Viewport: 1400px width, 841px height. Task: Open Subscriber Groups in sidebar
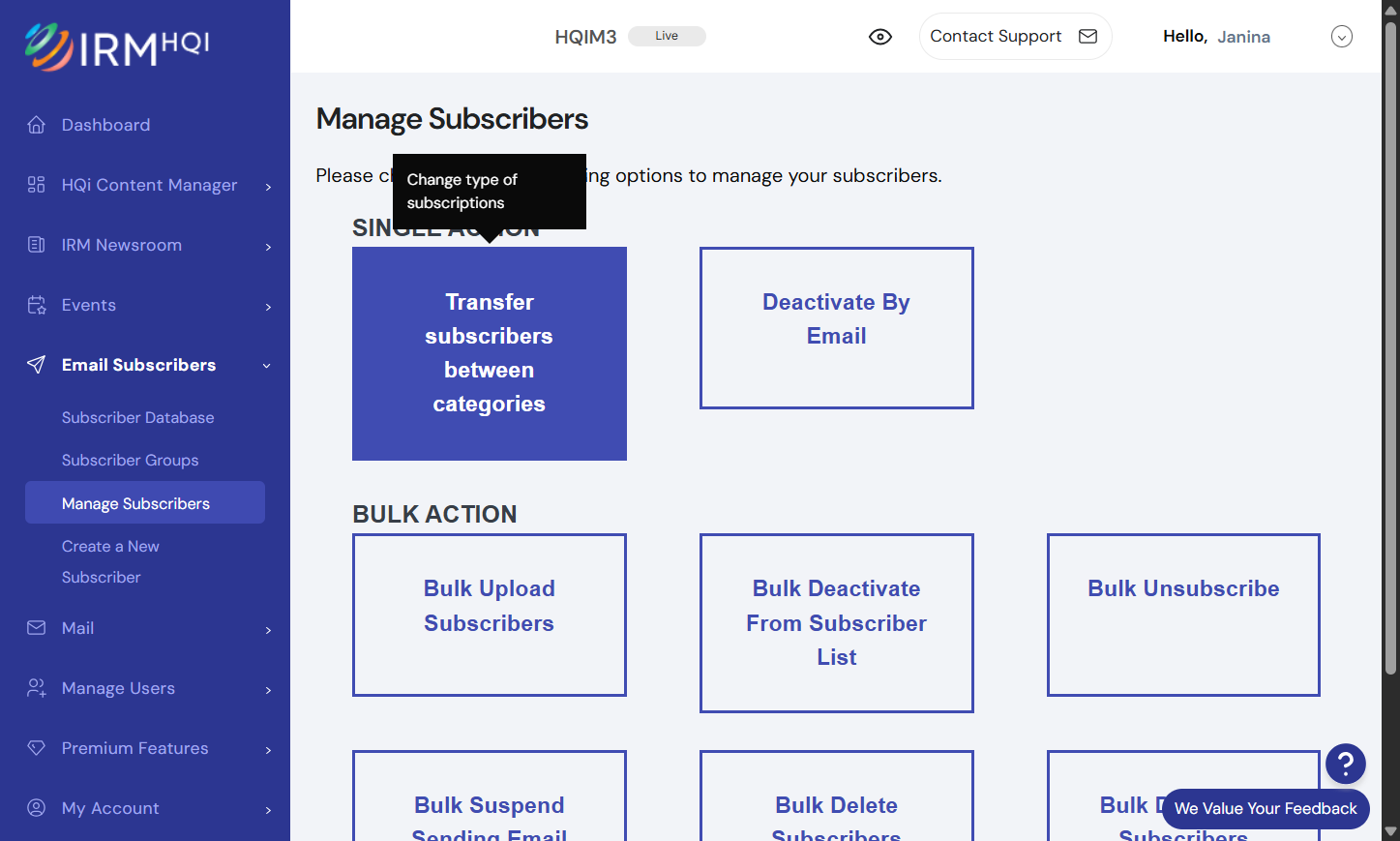coord(131,460)
